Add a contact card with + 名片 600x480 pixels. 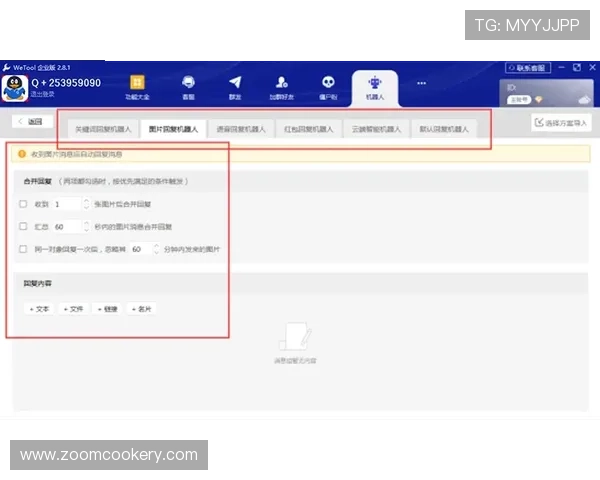[x=141, y=309]
